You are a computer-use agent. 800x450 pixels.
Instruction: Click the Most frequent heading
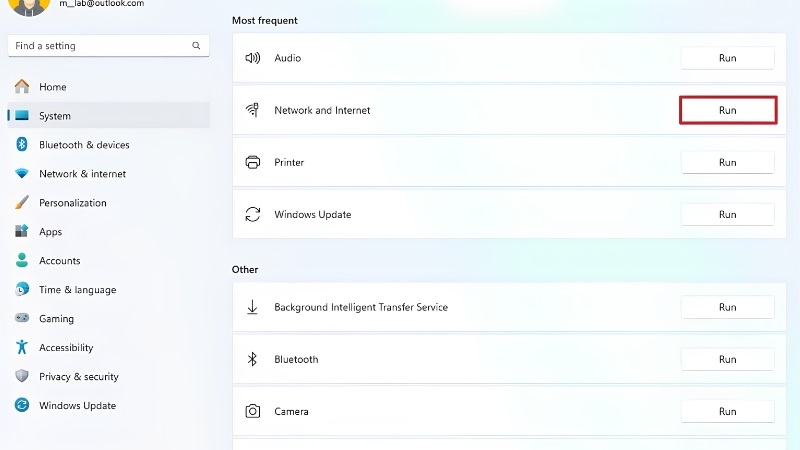pyautogui.click(x=265, y=20)
